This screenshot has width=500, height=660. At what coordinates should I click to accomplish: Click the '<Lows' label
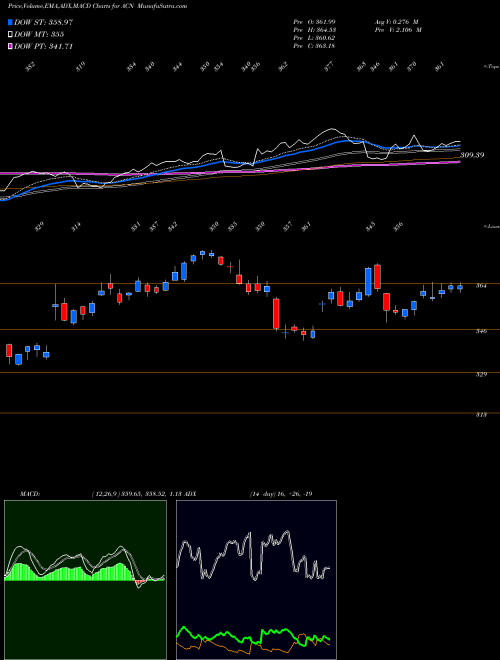click(x=491, y=226)
